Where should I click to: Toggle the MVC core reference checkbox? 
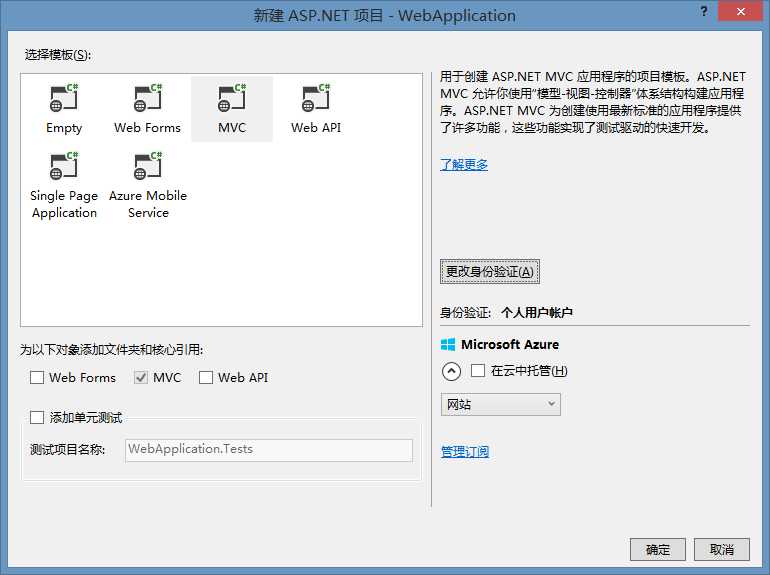click(x=141, y=378)
